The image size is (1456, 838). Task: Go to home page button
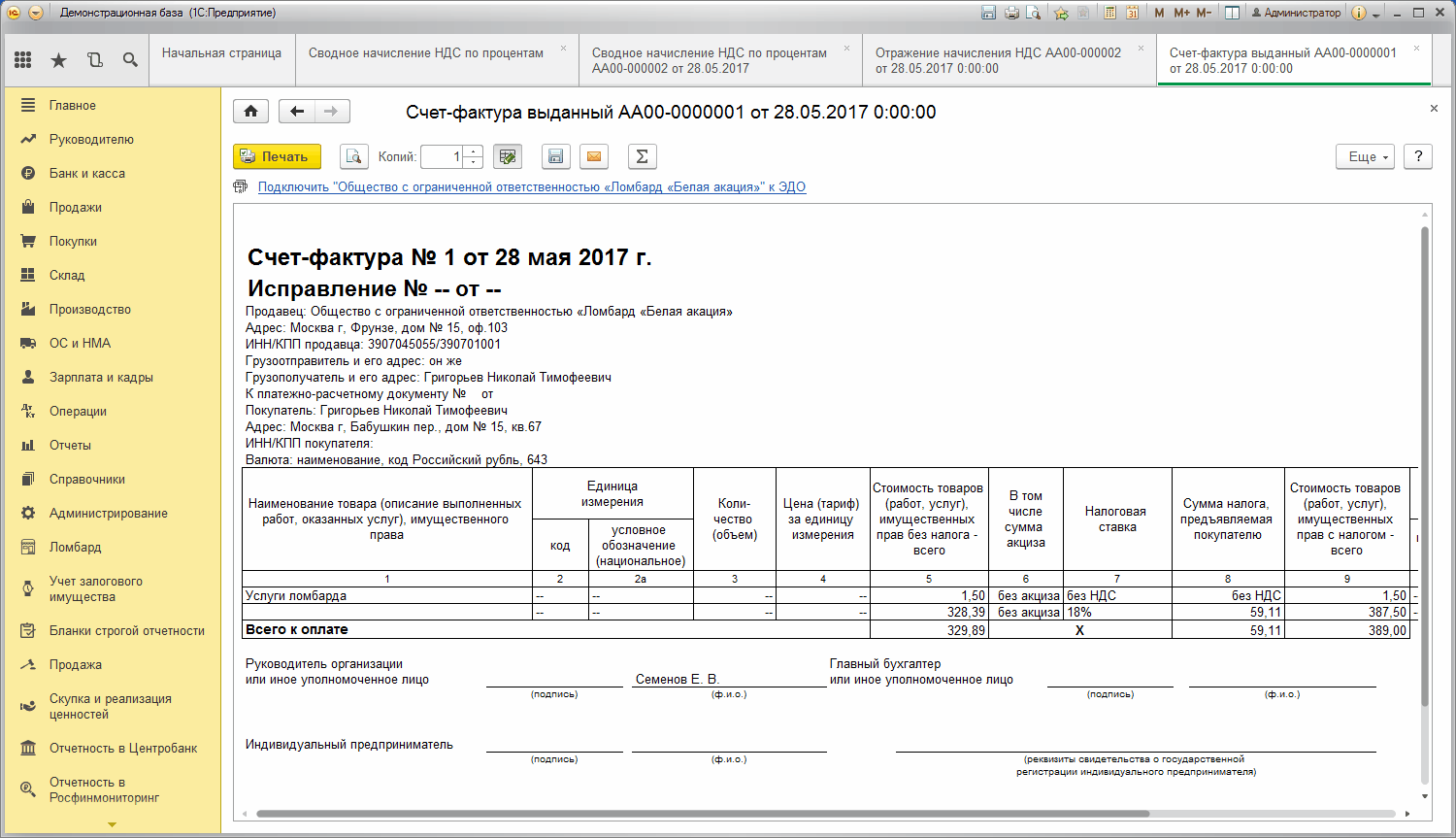click(250, 111)
